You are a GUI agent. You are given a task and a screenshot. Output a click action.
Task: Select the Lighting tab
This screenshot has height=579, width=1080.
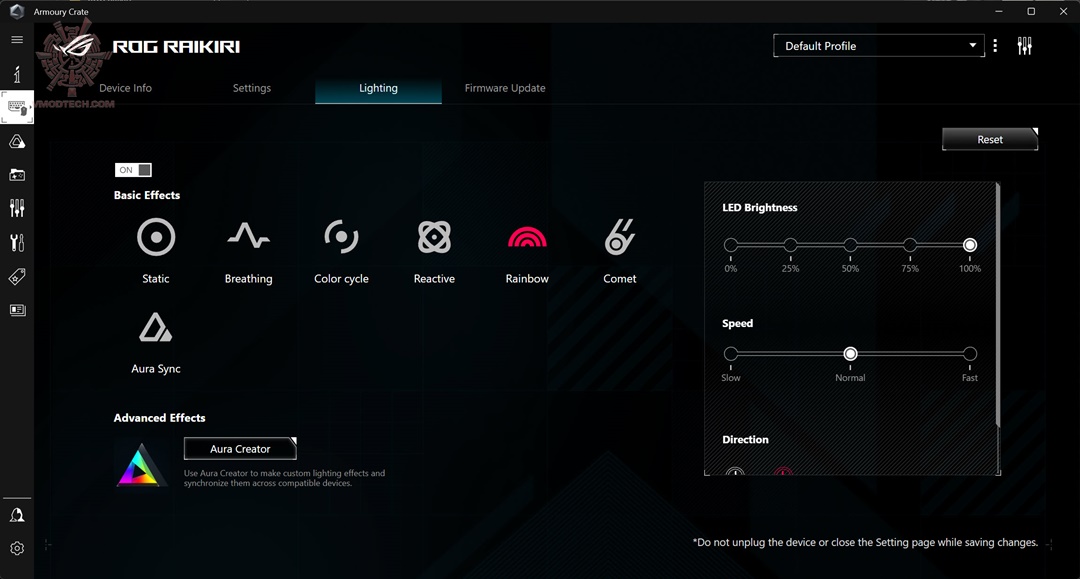coord(378,88)
